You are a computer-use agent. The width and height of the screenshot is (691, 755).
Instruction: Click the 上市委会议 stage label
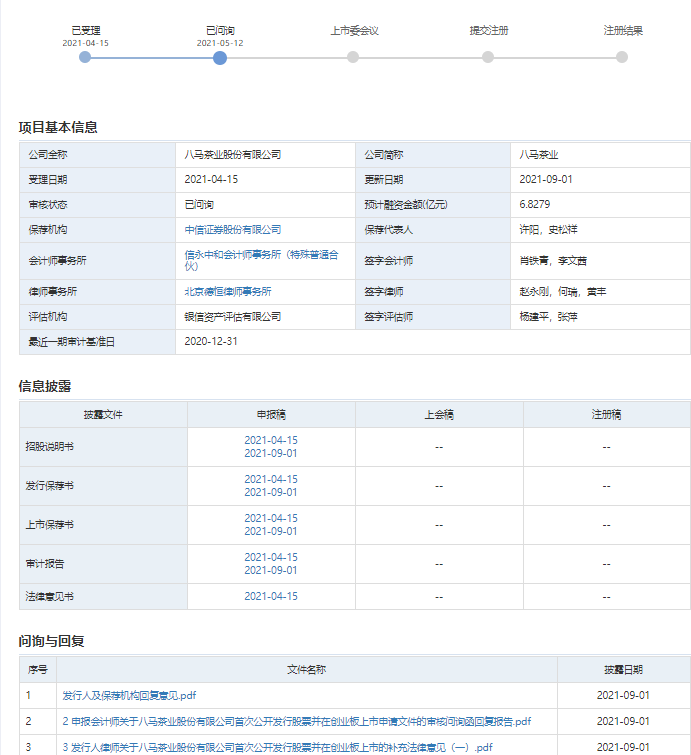pos(354,30)
